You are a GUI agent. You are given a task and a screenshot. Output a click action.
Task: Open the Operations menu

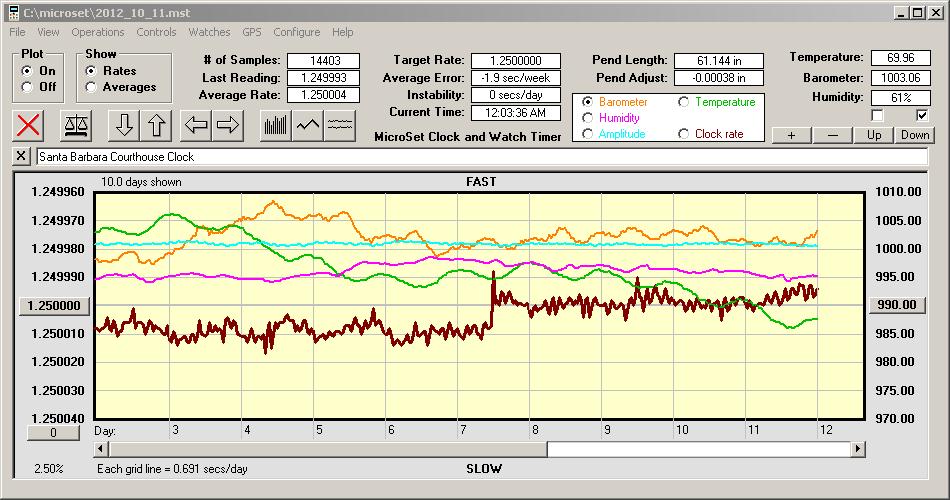(98, 32)
